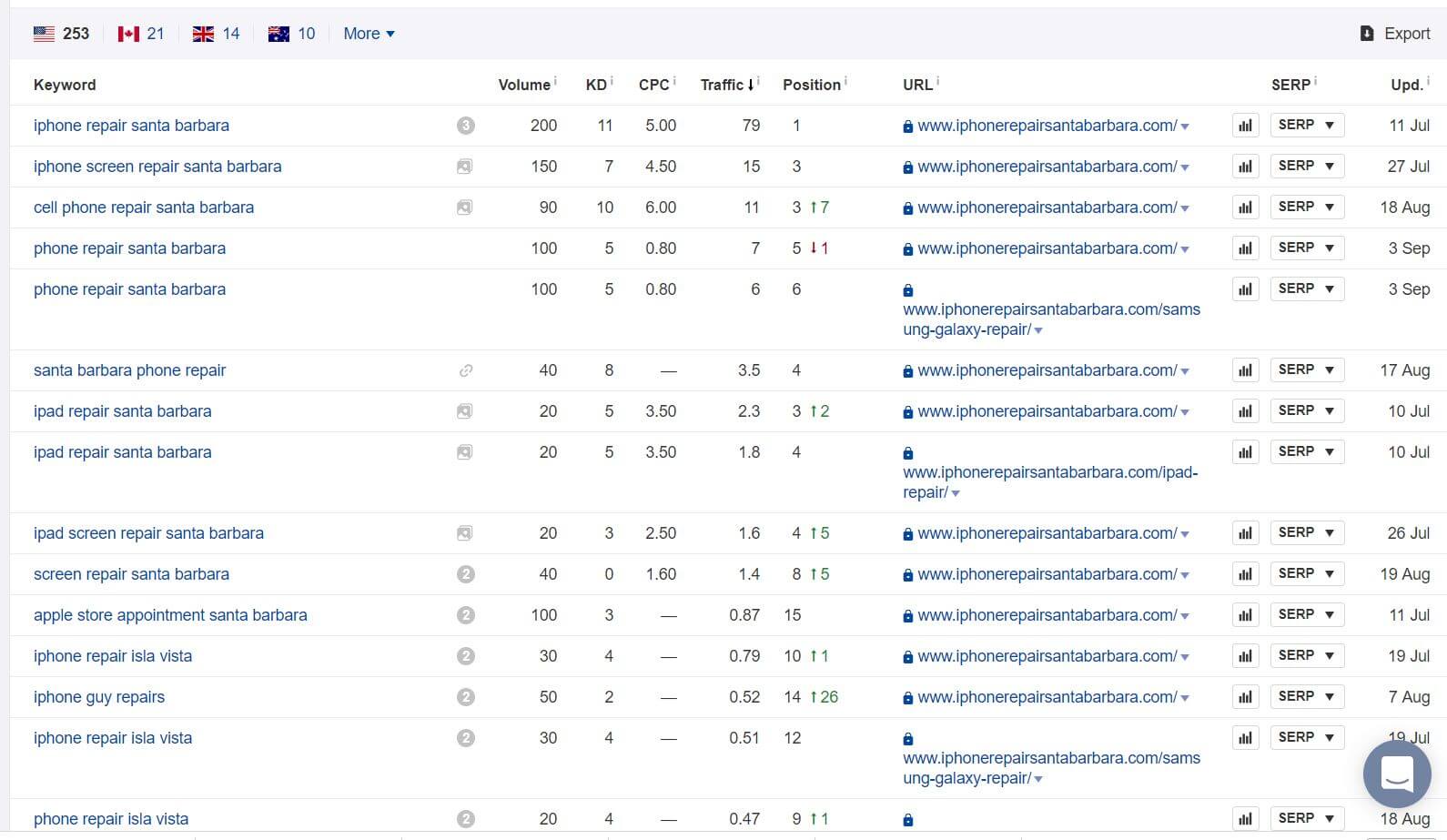The image size is (1447, 840).
Task: Click the 6.00 CPC value
Action: coord(661,207)
